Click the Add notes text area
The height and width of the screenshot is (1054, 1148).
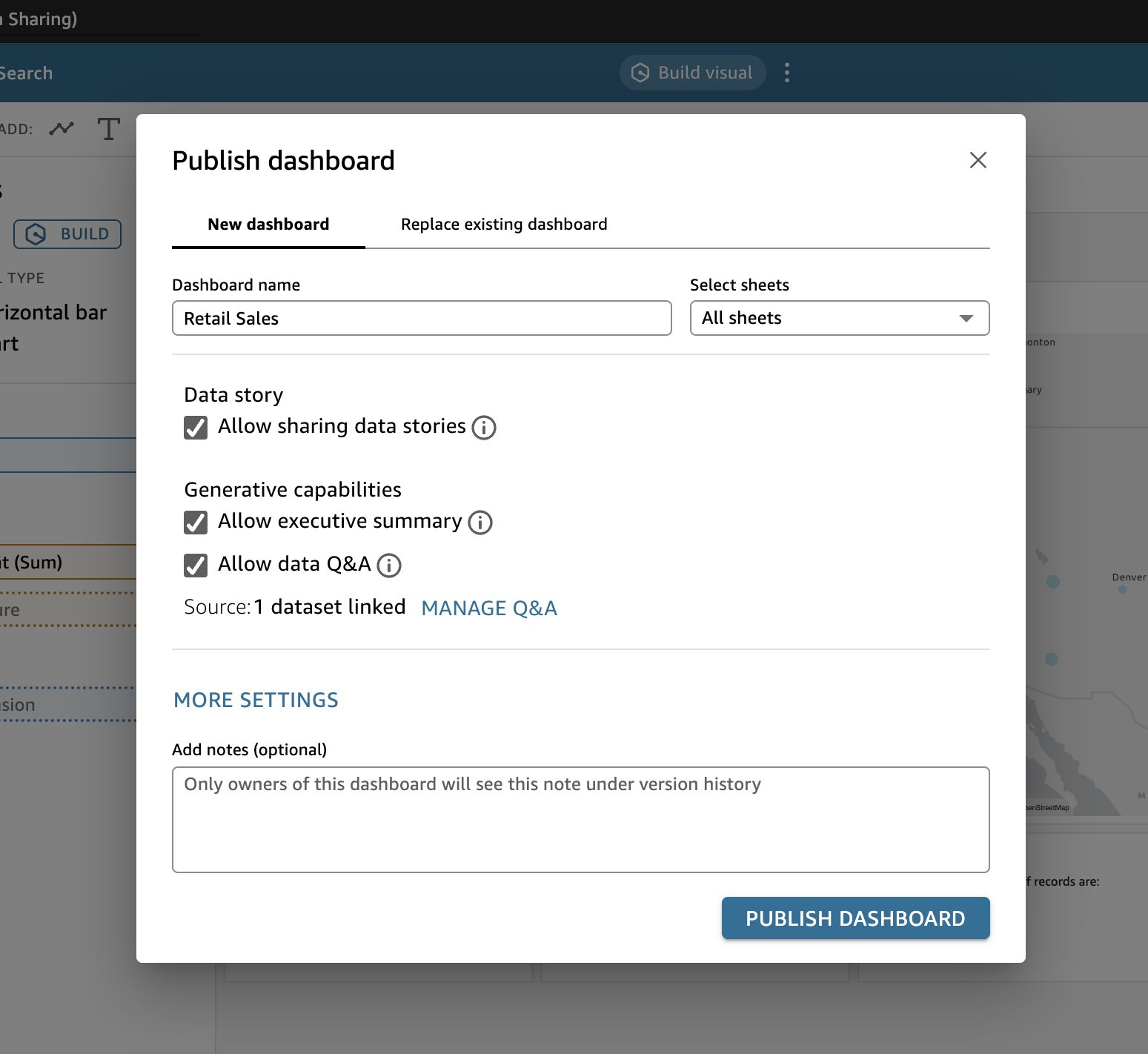pos(581,820)
